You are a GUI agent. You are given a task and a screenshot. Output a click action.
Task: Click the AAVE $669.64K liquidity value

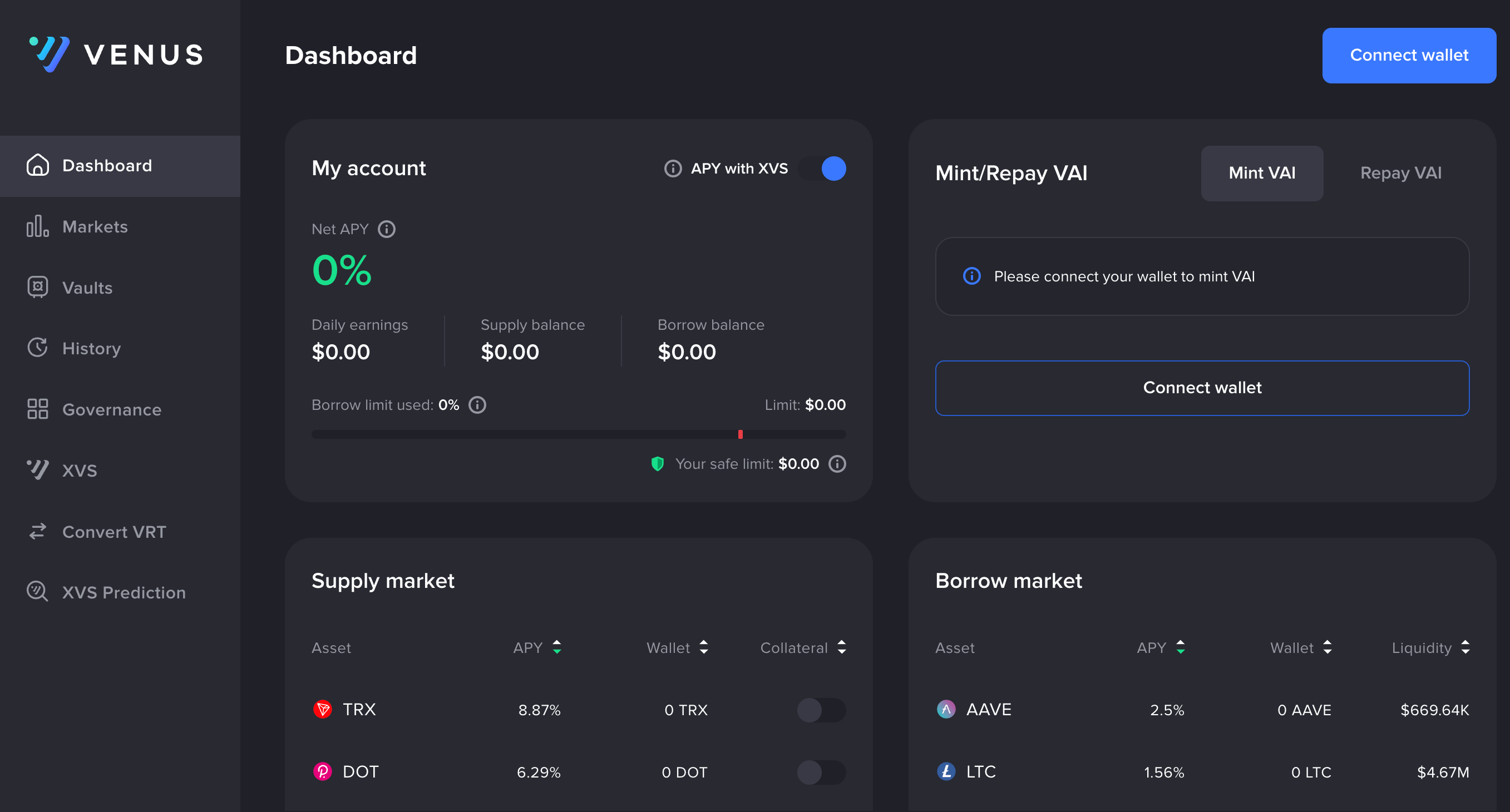[1434, 710]
